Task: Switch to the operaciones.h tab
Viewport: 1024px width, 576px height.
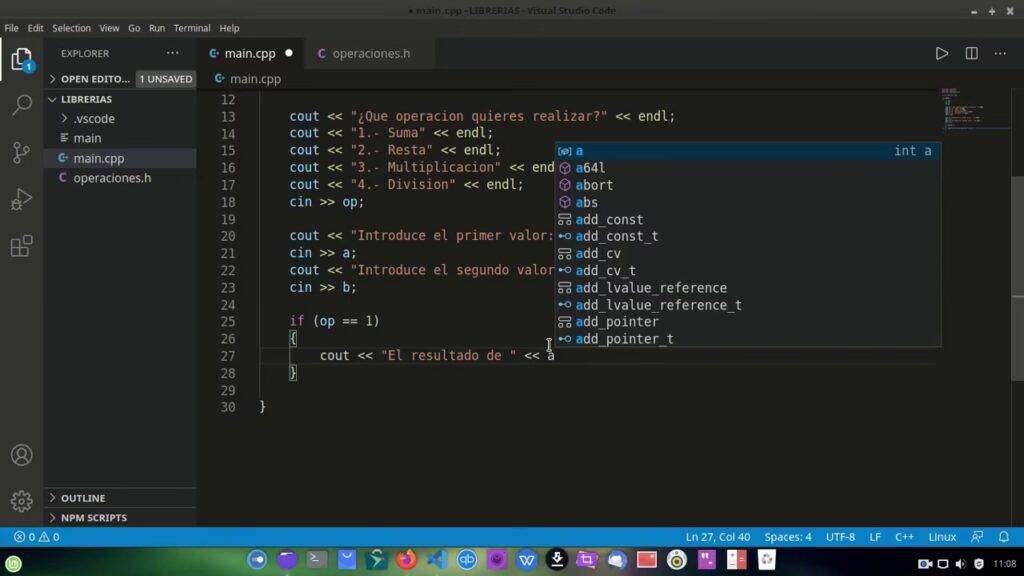Action: point(370,54)
